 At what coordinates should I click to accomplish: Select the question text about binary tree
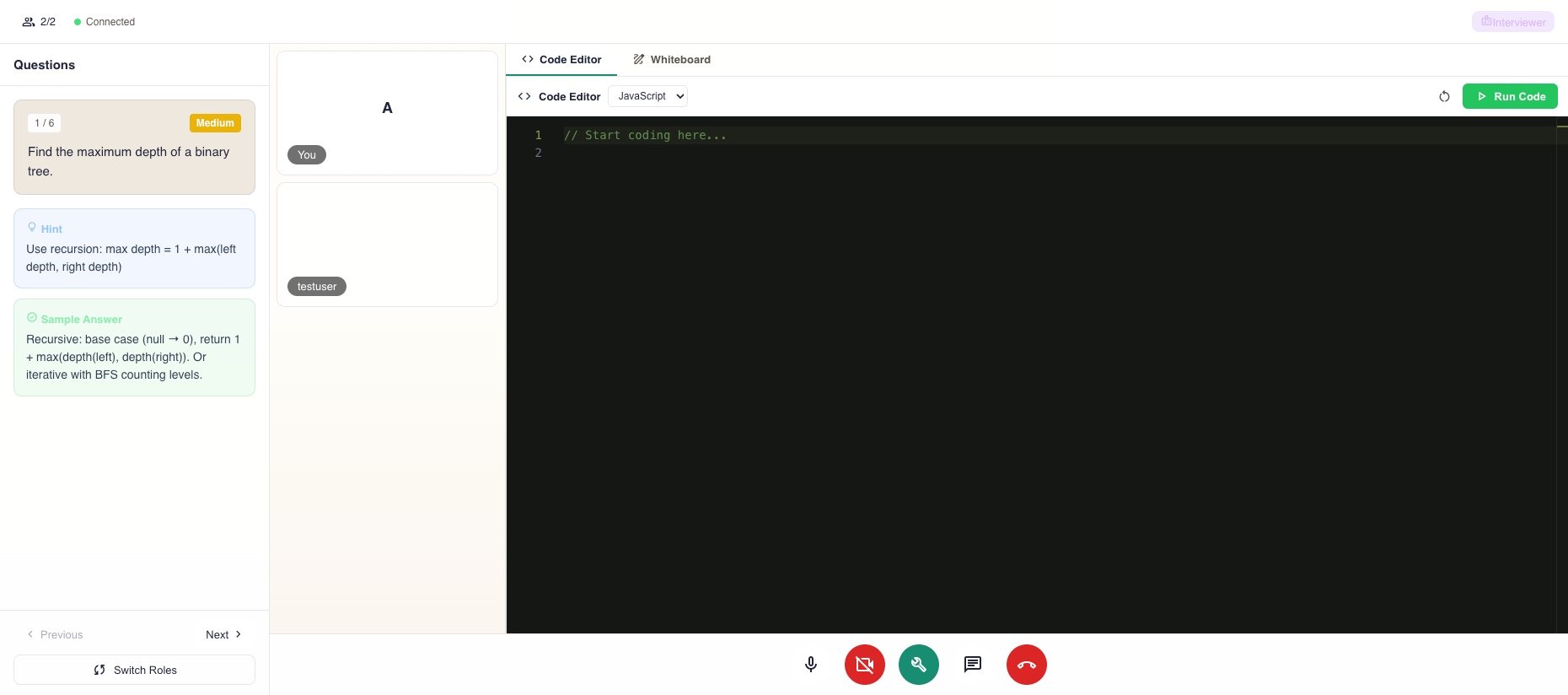coord(129,161)
